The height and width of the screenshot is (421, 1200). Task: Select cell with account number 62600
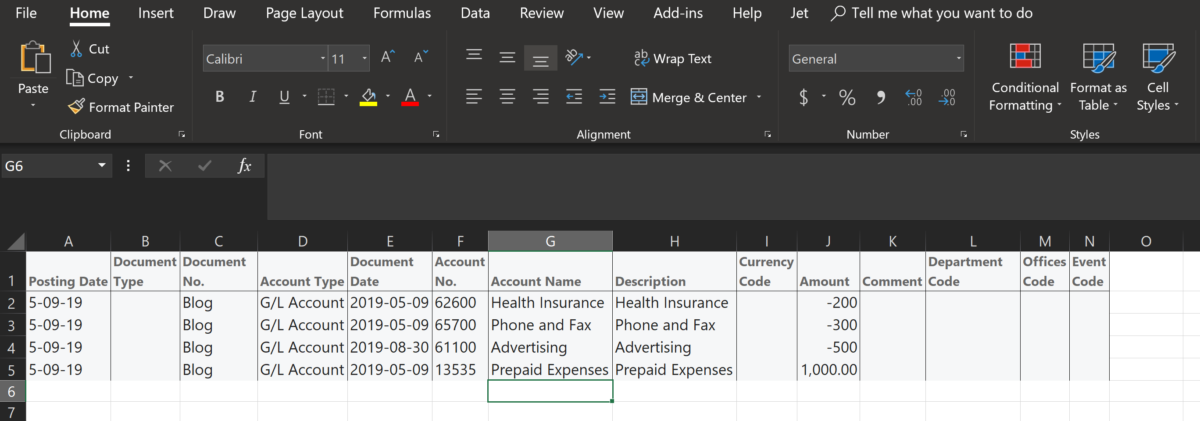pos(460,302)
